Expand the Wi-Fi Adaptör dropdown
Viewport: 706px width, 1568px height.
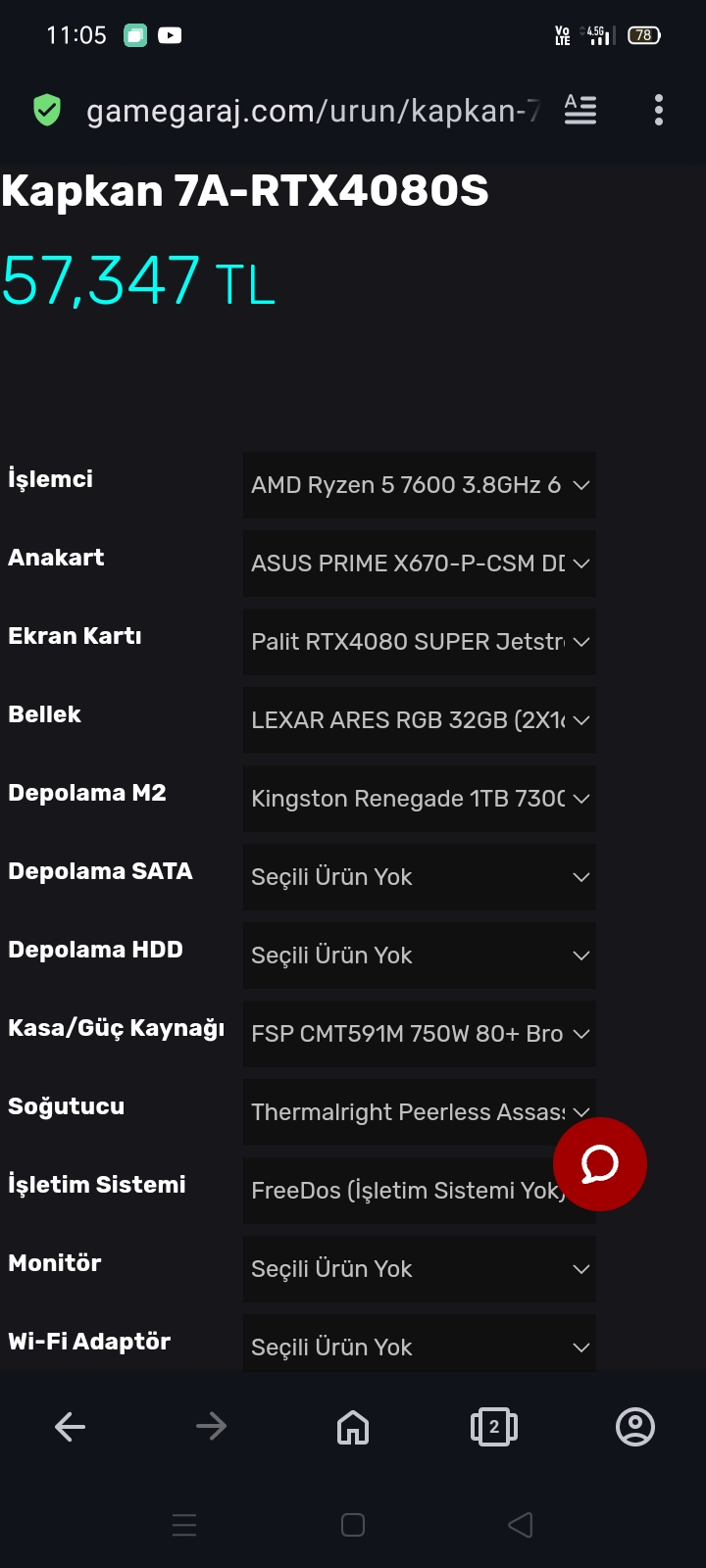point(419,1346)
